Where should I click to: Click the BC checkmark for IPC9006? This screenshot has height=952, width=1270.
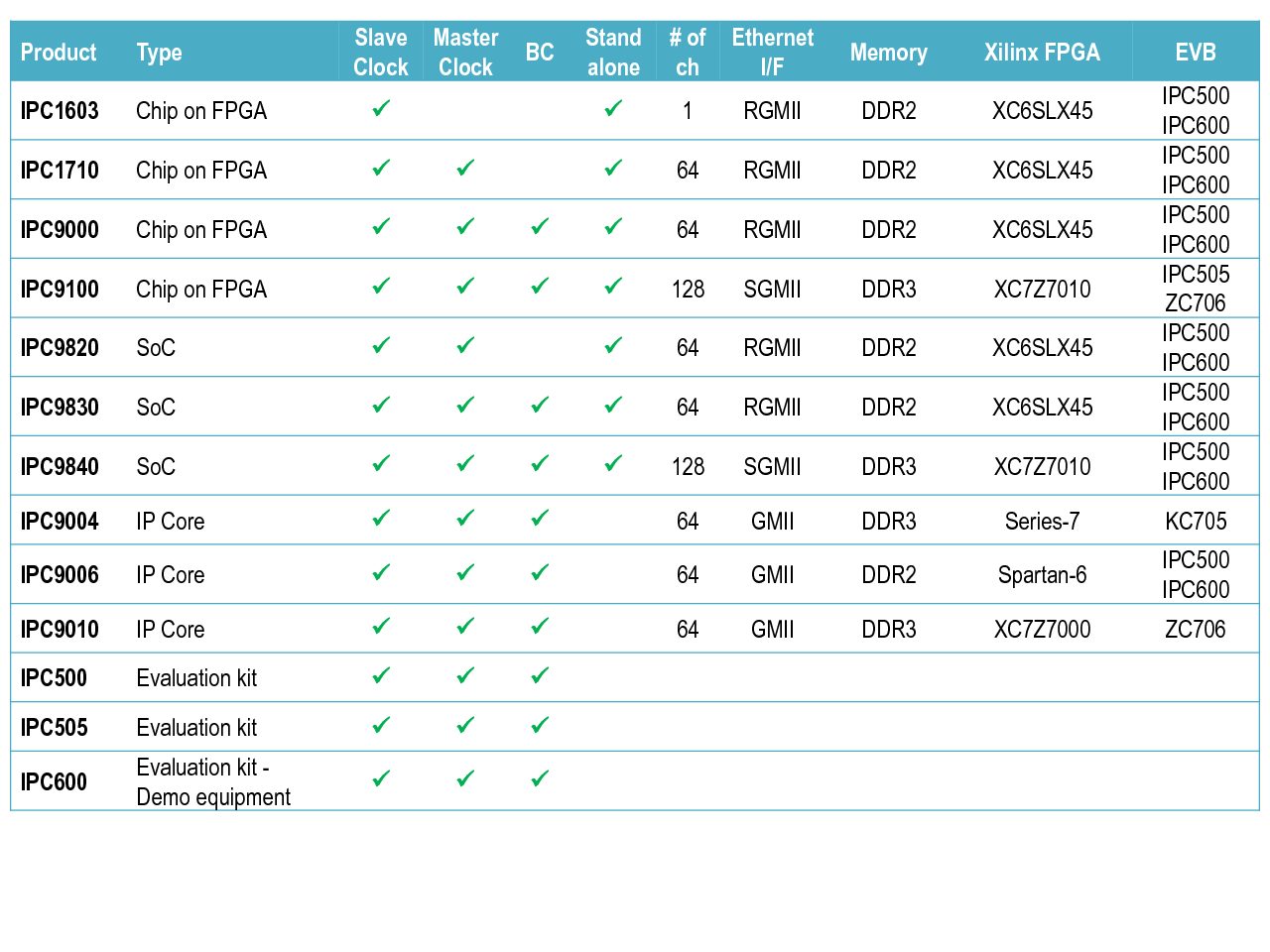click(540, 572)
